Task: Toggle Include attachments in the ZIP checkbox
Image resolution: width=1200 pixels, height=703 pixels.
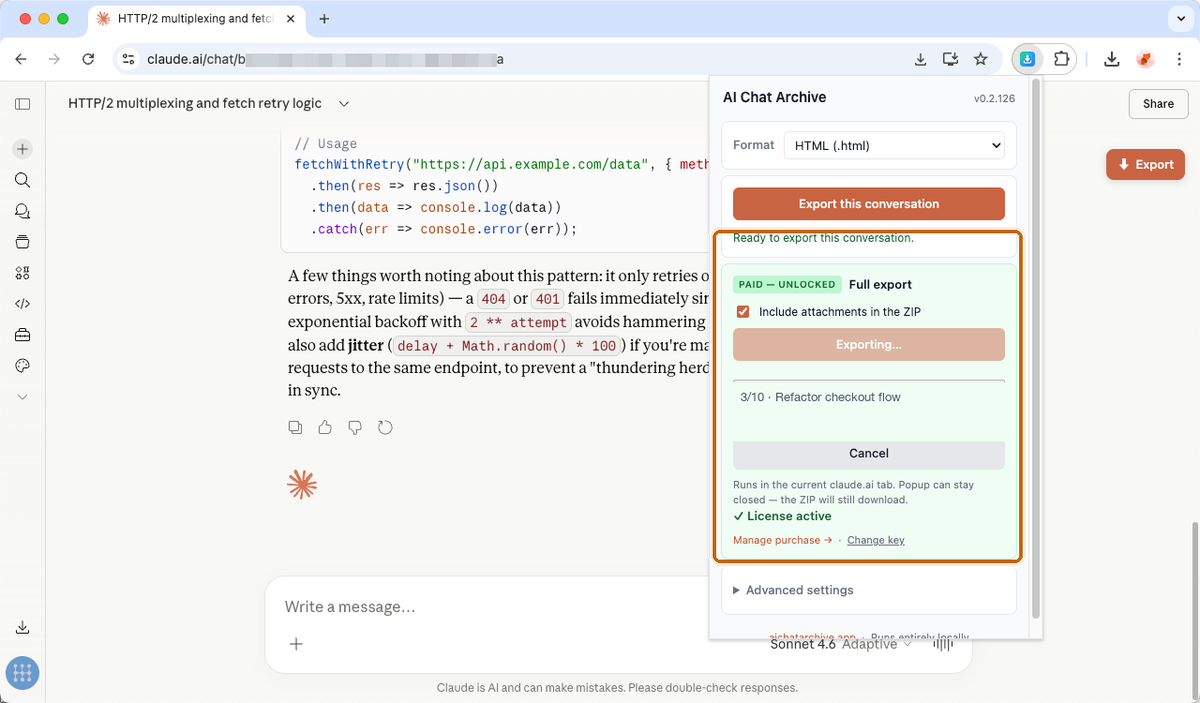Action: click(743, 312)
